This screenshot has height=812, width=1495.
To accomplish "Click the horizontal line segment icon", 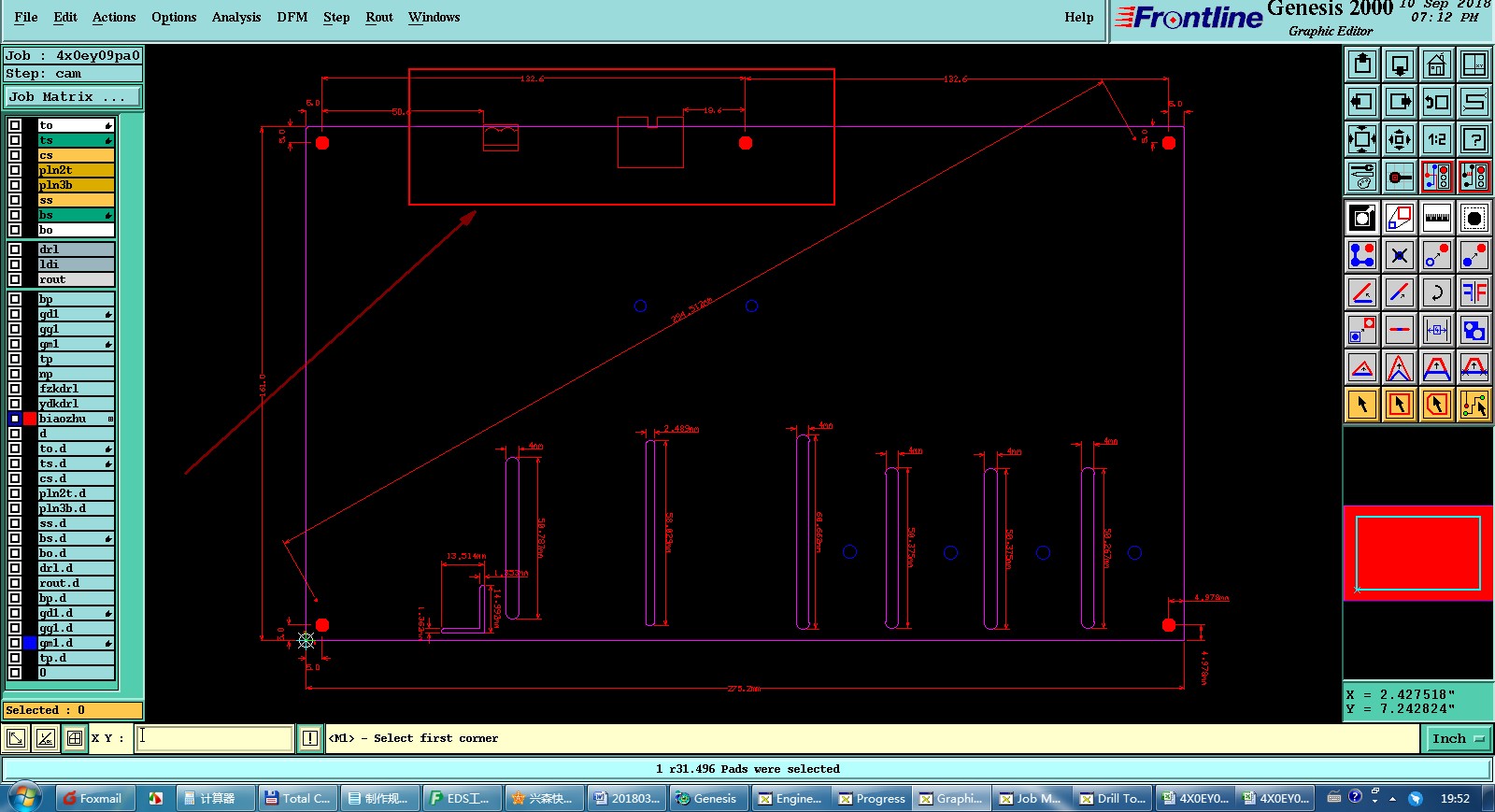I will [x=1400, y=330].
